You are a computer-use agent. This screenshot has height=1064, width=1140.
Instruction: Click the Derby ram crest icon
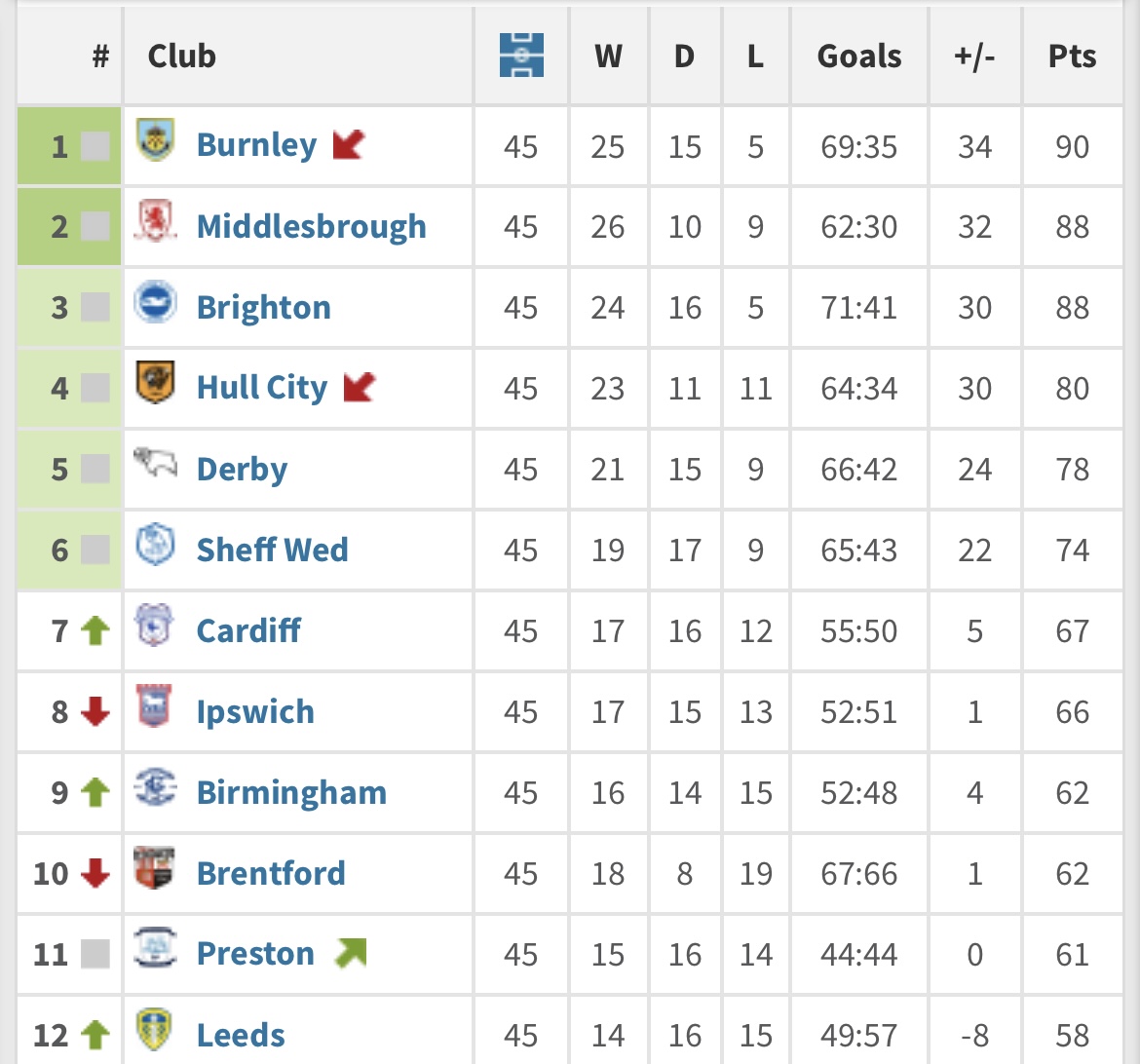pos(154,464)
